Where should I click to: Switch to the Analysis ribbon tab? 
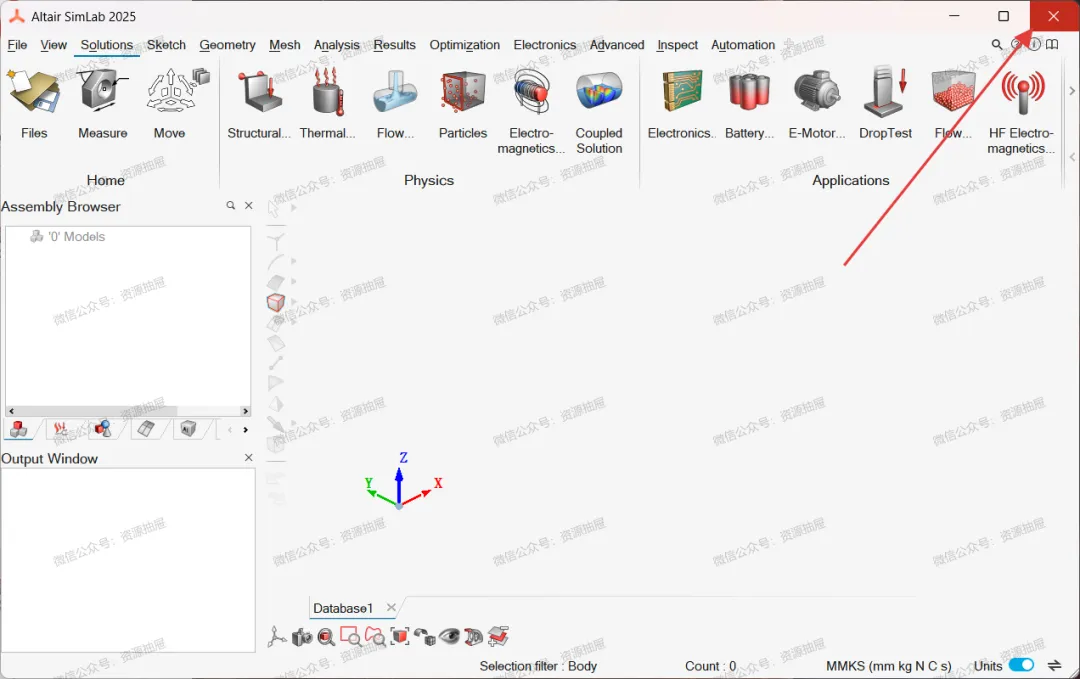pyautogui.click(x=337, y=45)
